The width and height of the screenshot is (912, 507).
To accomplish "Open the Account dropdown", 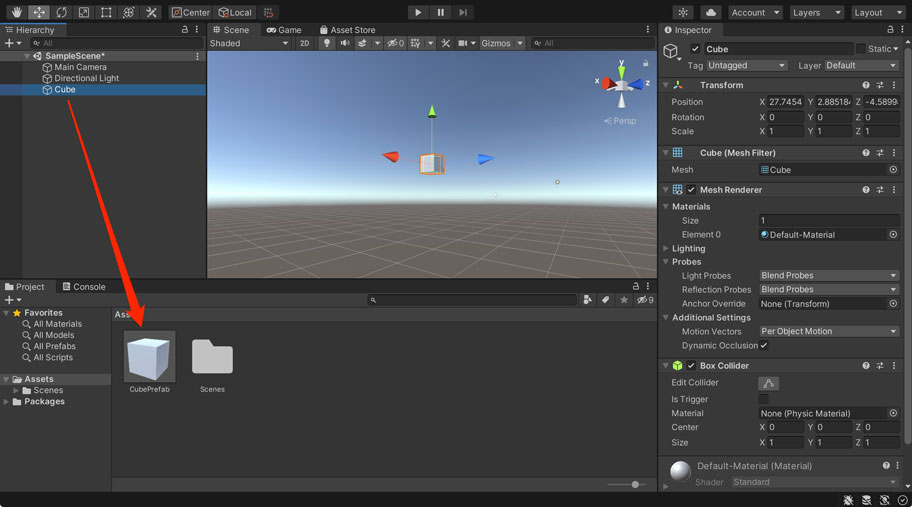I will pyautogui.click(x=755, y=12).
